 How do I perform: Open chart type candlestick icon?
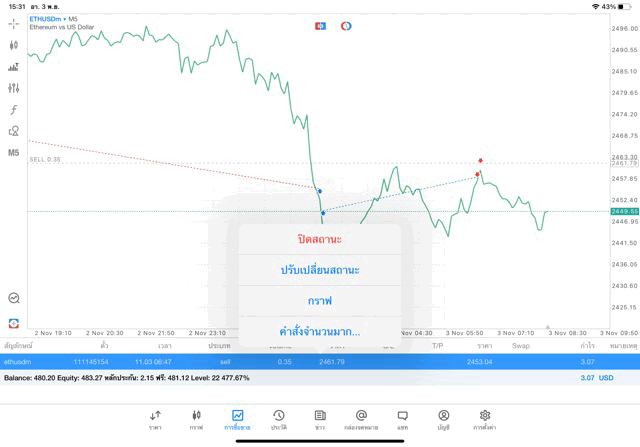pyautogui.click(x=13, y=45)
